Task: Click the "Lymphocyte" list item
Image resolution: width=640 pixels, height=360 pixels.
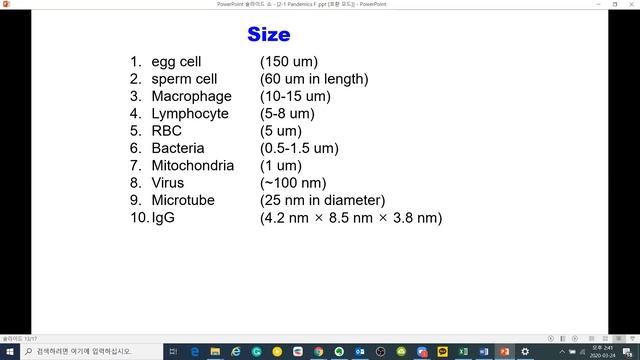Action: (x=190, y=113)
